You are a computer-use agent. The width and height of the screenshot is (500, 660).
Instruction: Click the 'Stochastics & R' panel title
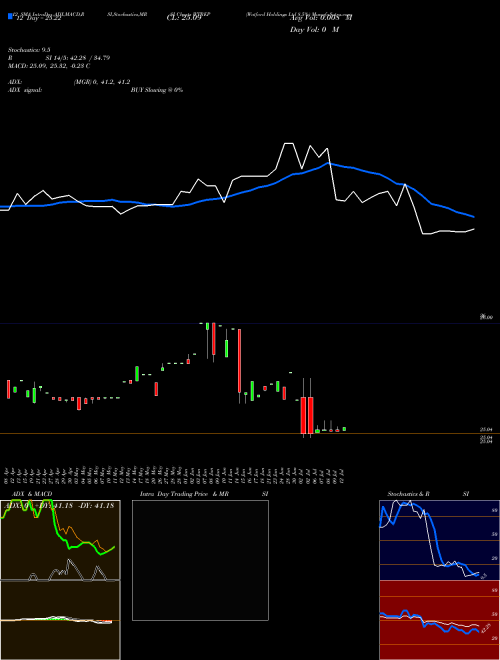tap(408, 494)
